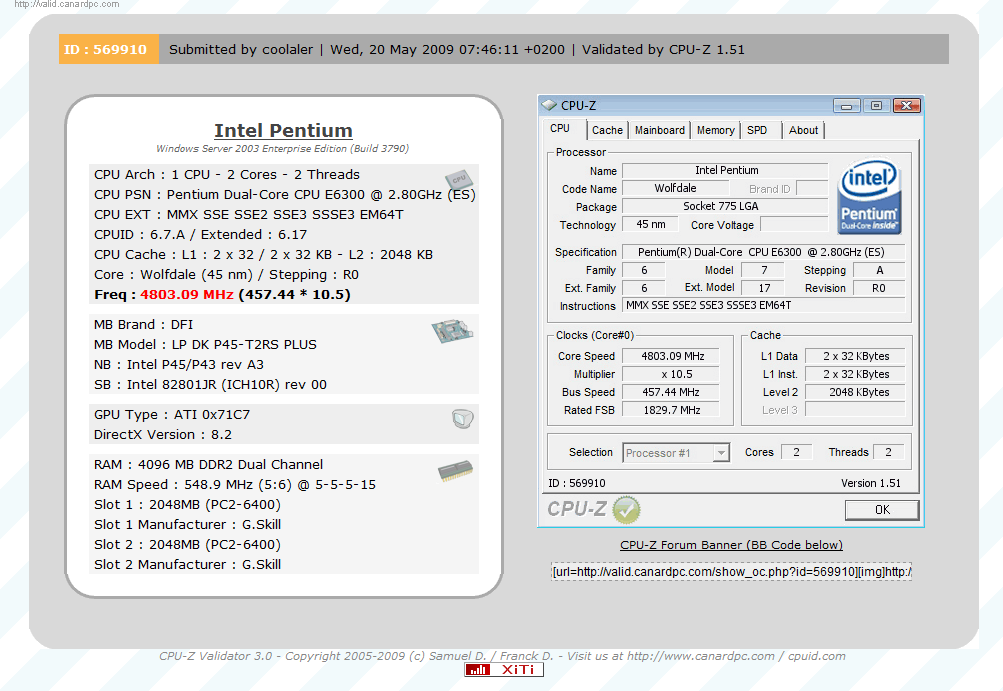
Task: Click the Slot 2 Manufacturer G.Skill line
Action: (187, 564)
